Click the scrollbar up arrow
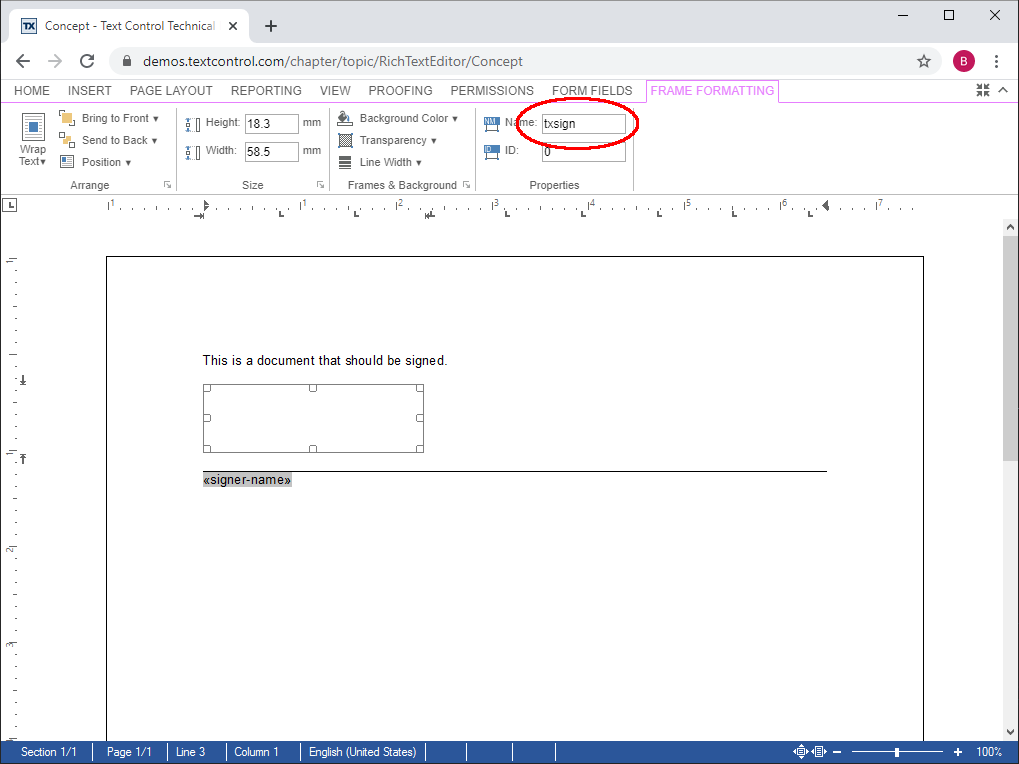This screenshot has height=764, width=1019. (x=1010, y=227)
